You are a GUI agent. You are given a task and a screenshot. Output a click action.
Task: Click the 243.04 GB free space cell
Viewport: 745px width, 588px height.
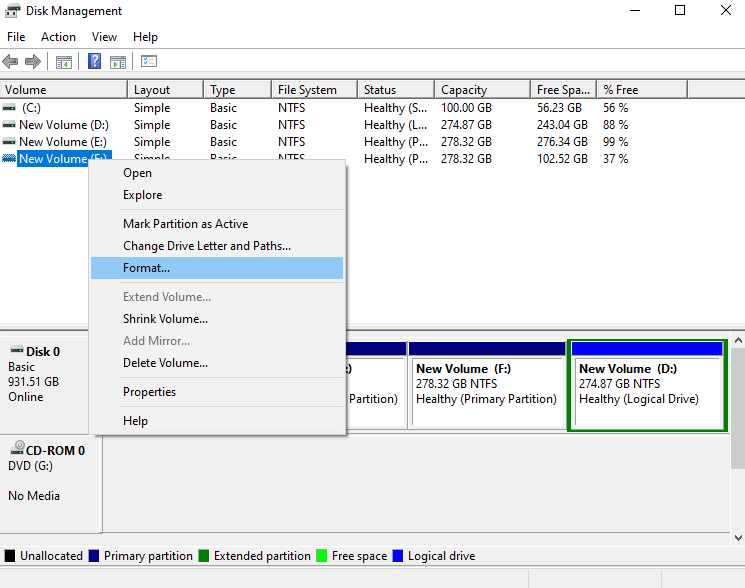point(563,125)
